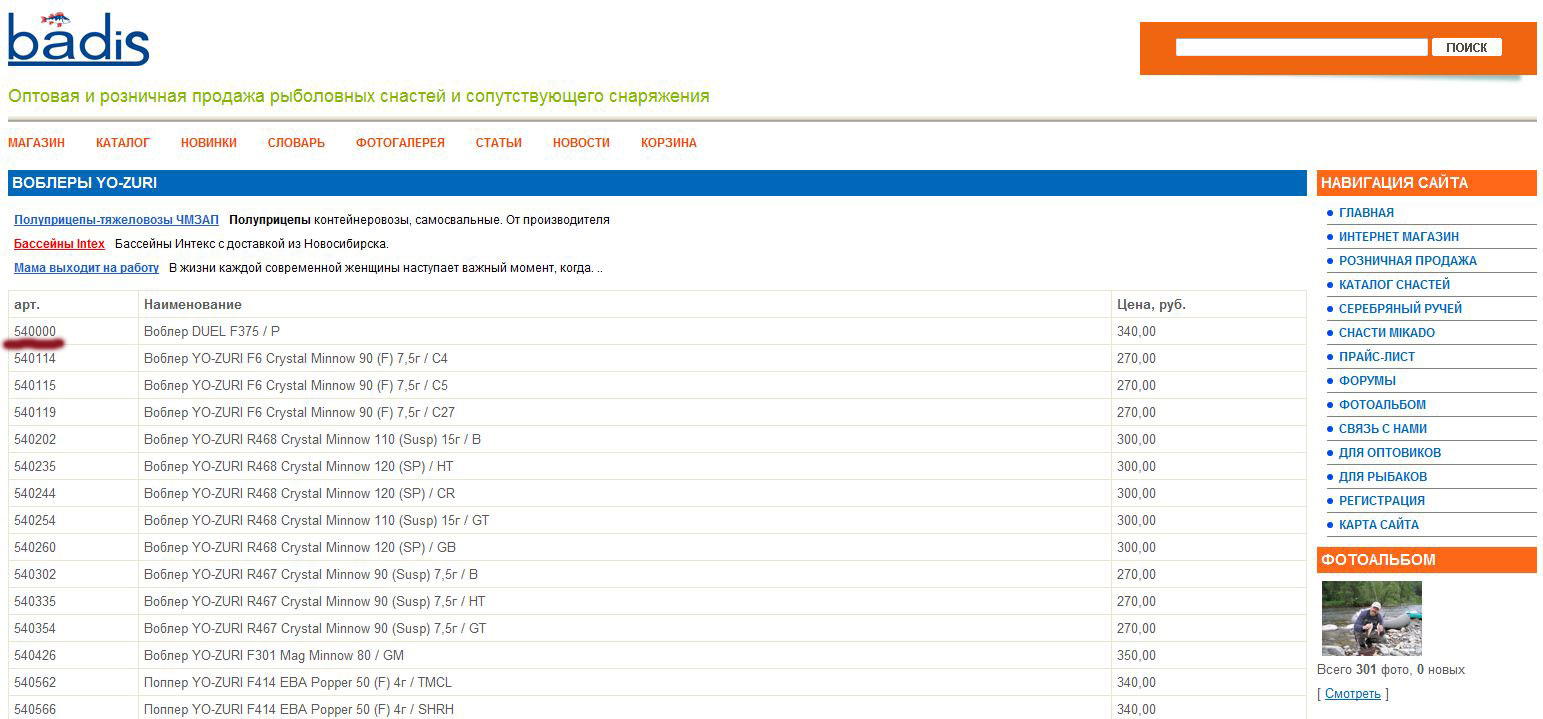Go to СНАСТИ MIKADO in sidebar
Viewport: 1543px width, 719px height.
pos(1386,333)
